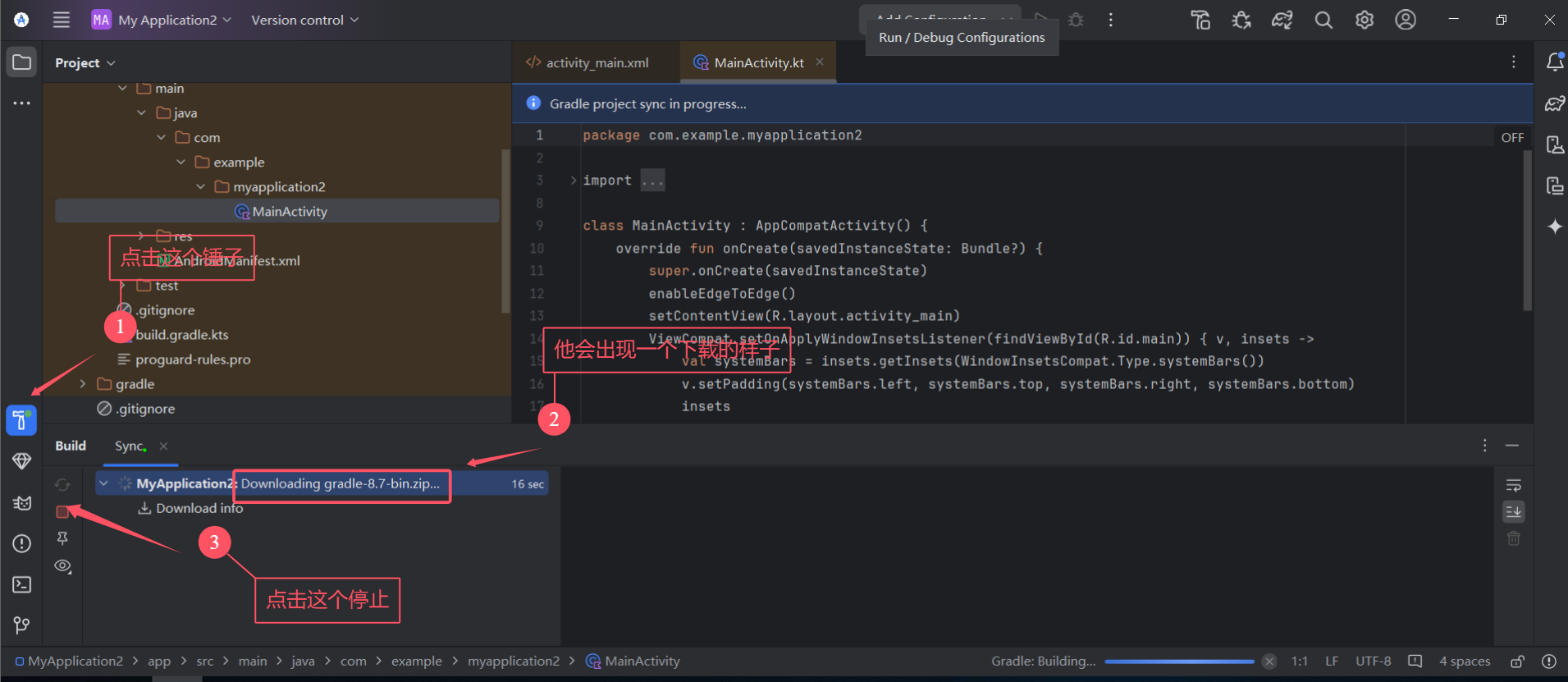Cancel the Gradle building progress bar

[x=1269, y=661]
